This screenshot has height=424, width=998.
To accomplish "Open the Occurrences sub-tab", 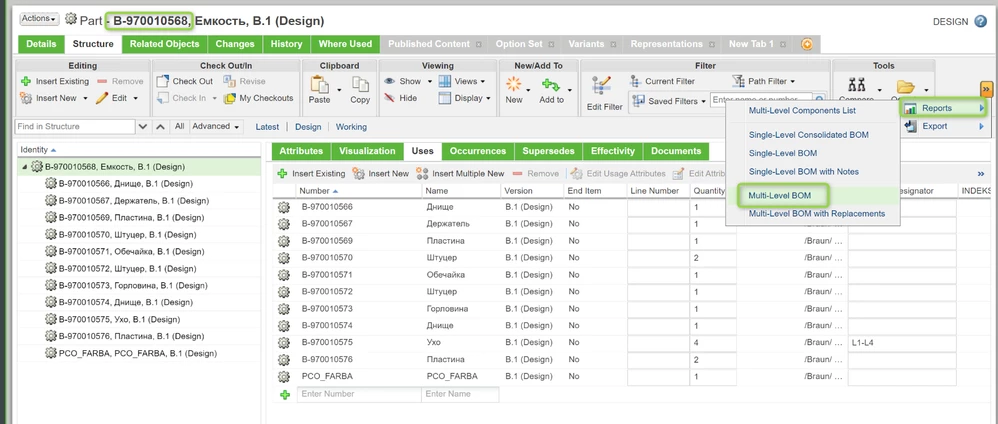I will (x=478, y=151).
